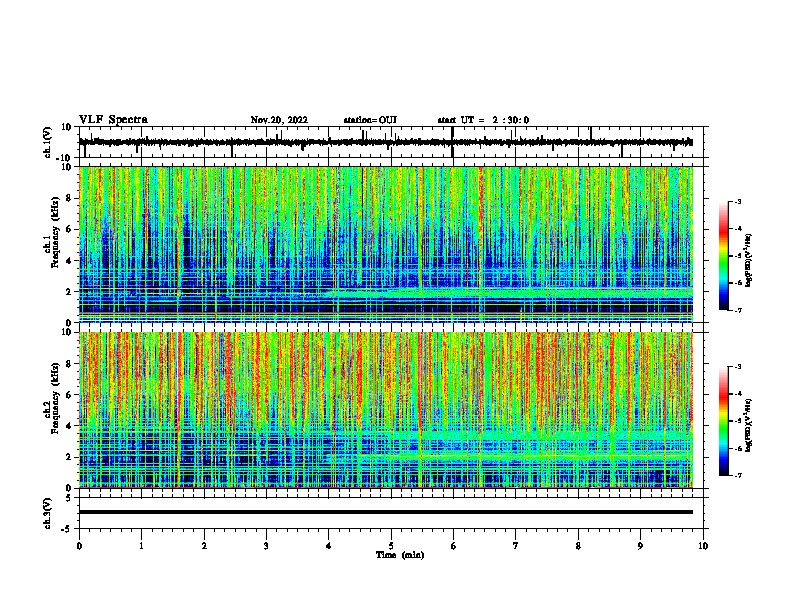Click the '-3' label on ch.1 color scale
Image resolution: width=792 pixels, height=612 pixels.
click(x=738, y=201)
